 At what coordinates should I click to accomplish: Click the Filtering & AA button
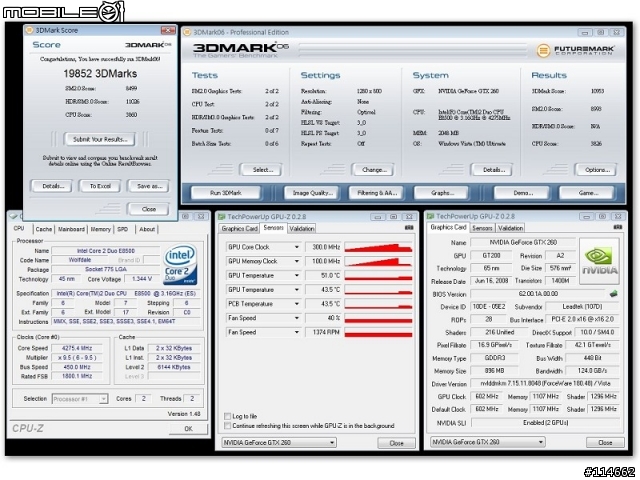[377, 193]
